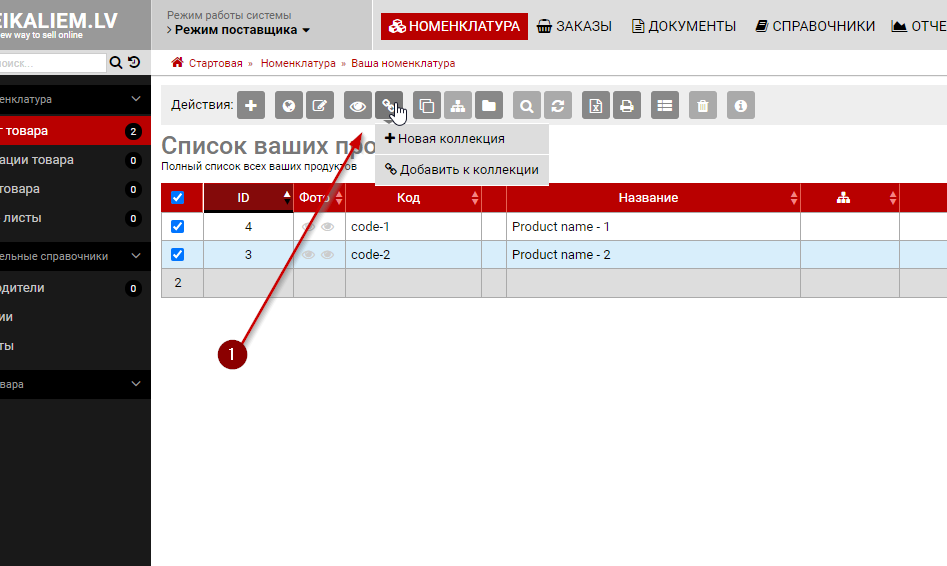Screen dimensions: 947x566
Task: Click the info icon in actions toolbar
Action: 741,105
